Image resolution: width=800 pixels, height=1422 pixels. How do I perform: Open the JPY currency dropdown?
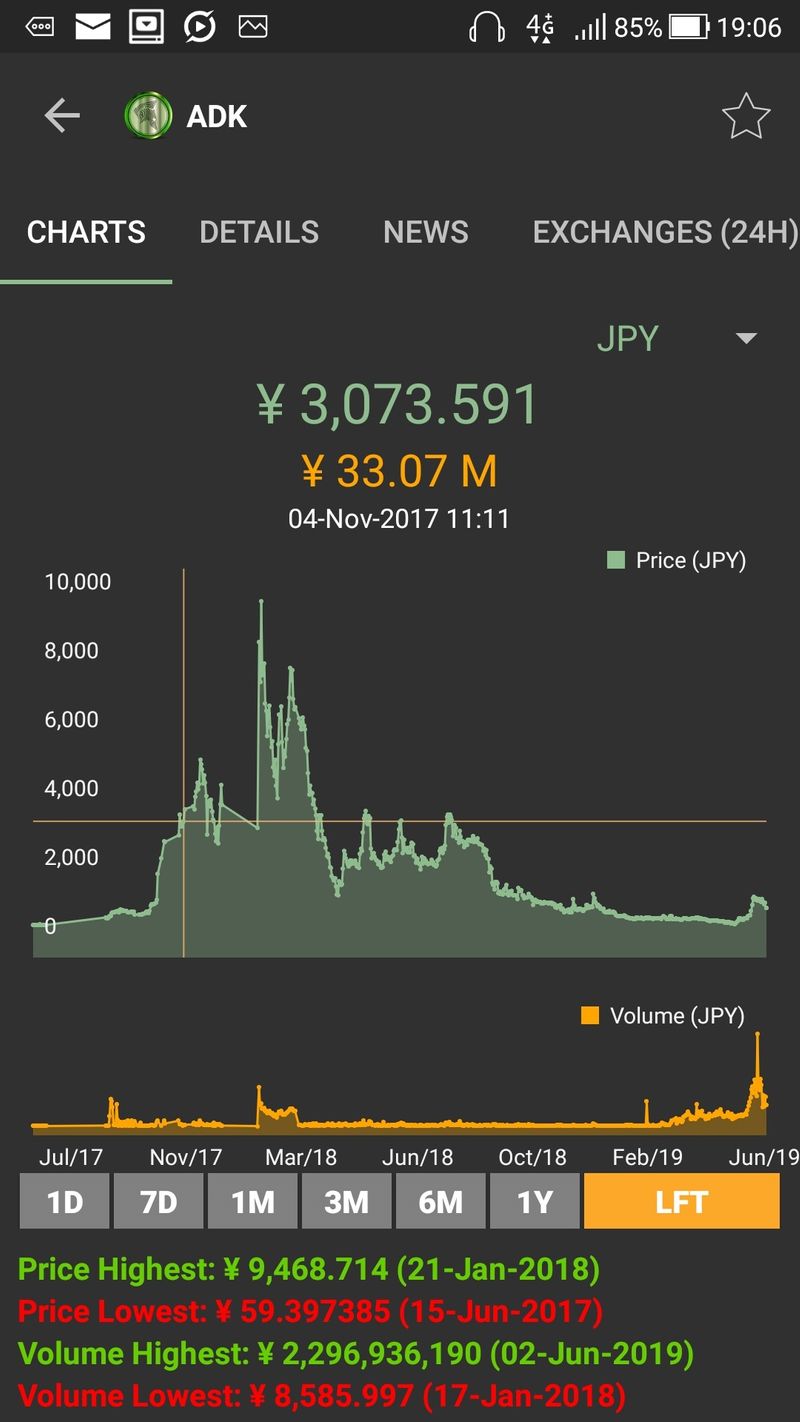[627, 339]
